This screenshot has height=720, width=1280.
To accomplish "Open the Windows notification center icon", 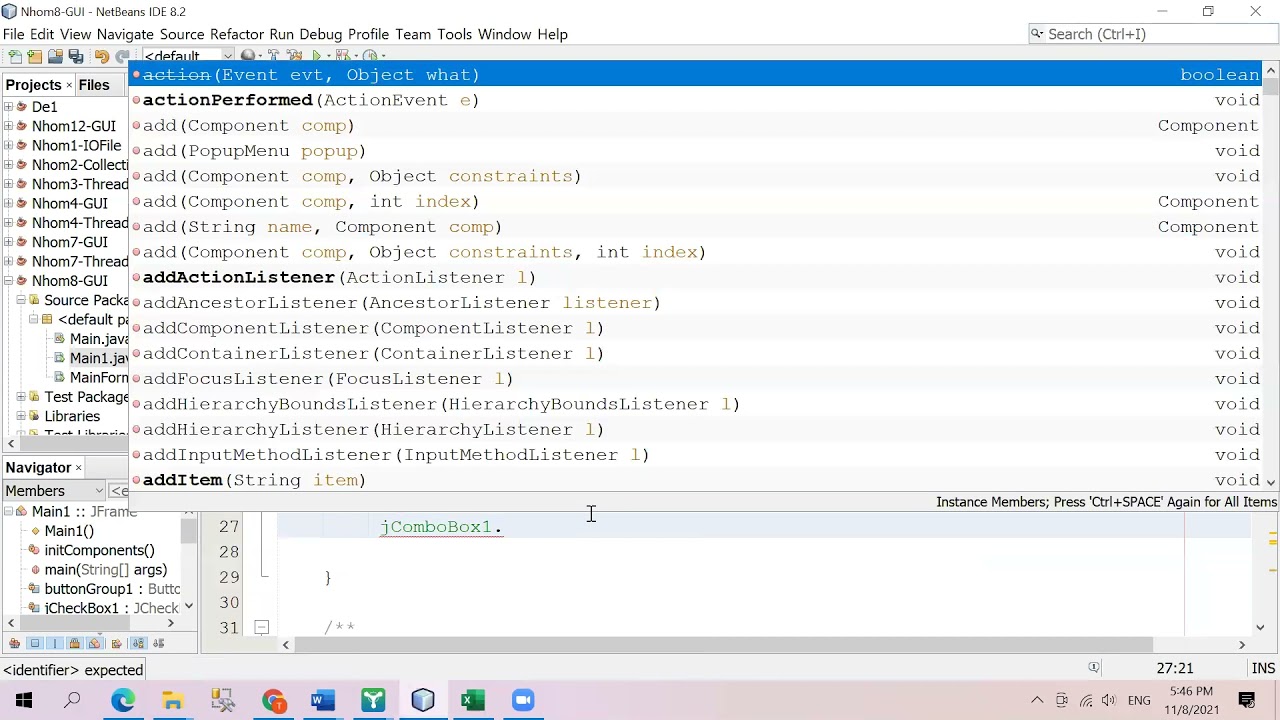I will (x=1247, y=700).
